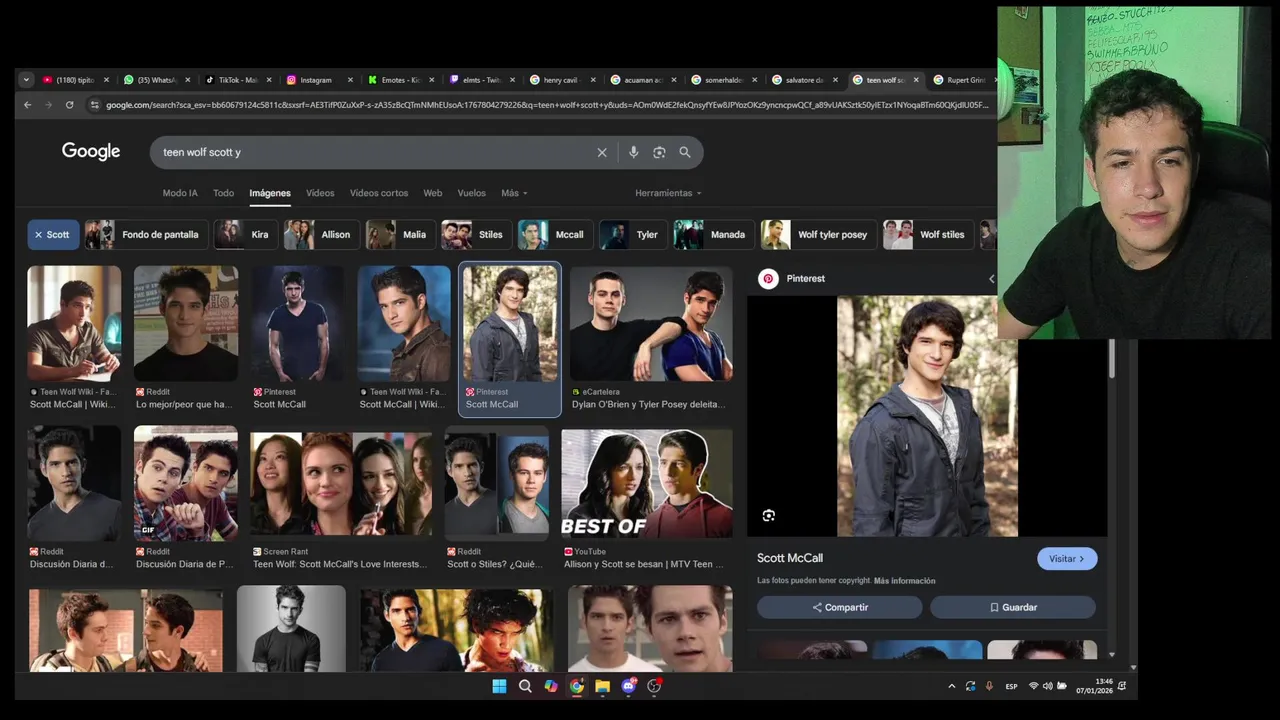Viewport: 1280px width, 720px height.
Task: Click the browser back arrow
Action: [x=28, y=105]
